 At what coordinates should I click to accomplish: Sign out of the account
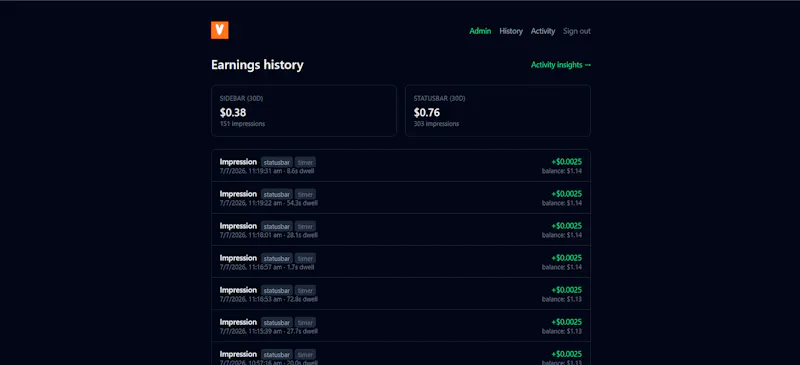577,31
